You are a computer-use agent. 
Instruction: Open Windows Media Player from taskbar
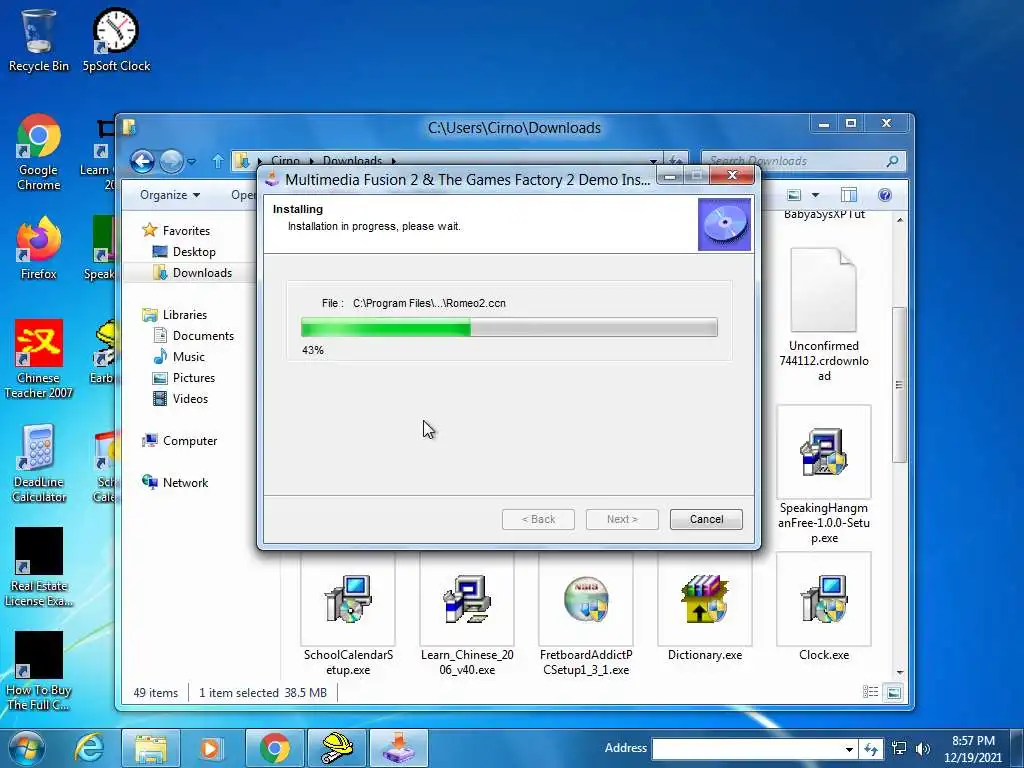(x=210, y=748)
